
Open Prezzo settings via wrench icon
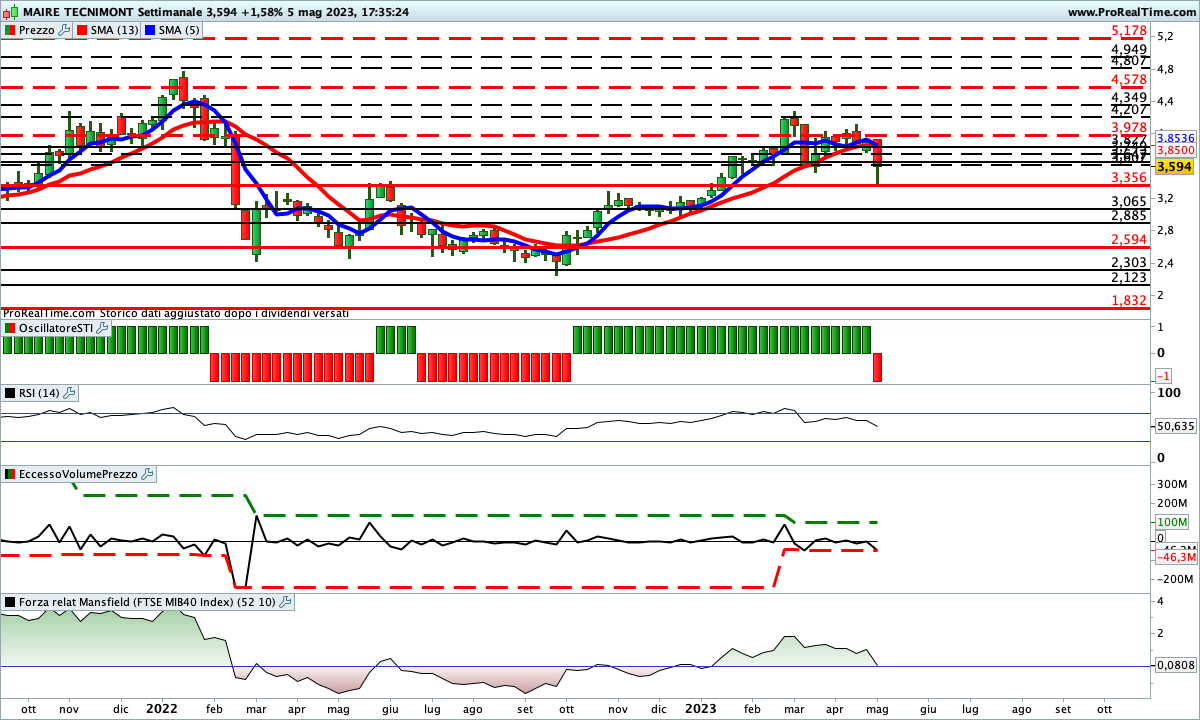[65, 30]
